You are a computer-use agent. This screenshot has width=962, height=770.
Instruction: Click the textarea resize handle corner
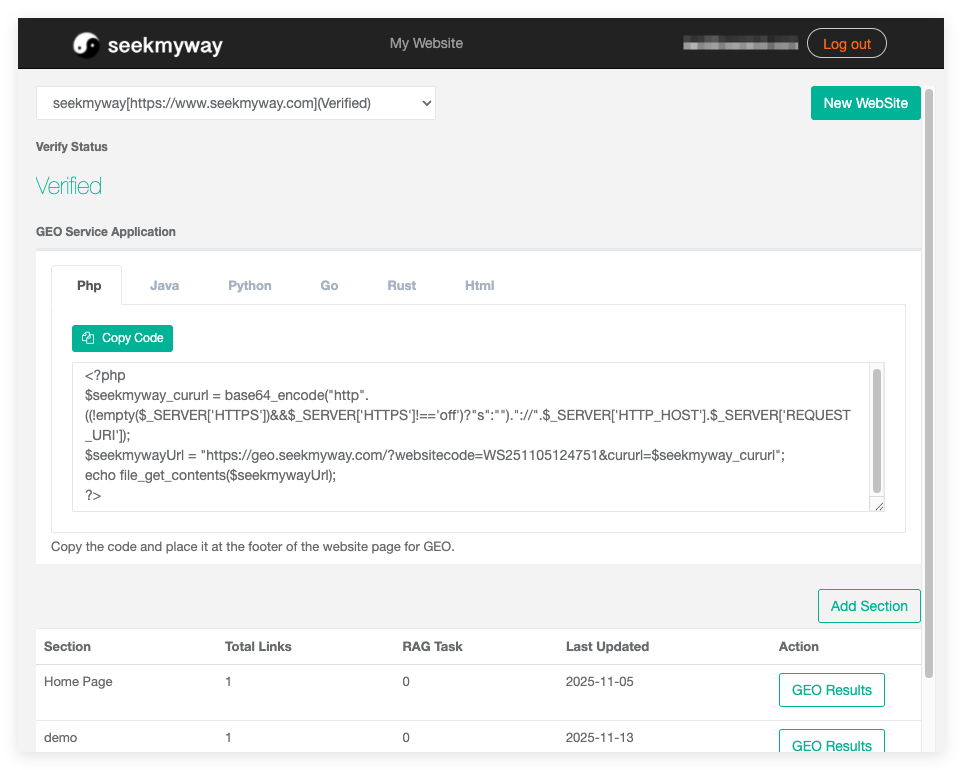[879, 506]
